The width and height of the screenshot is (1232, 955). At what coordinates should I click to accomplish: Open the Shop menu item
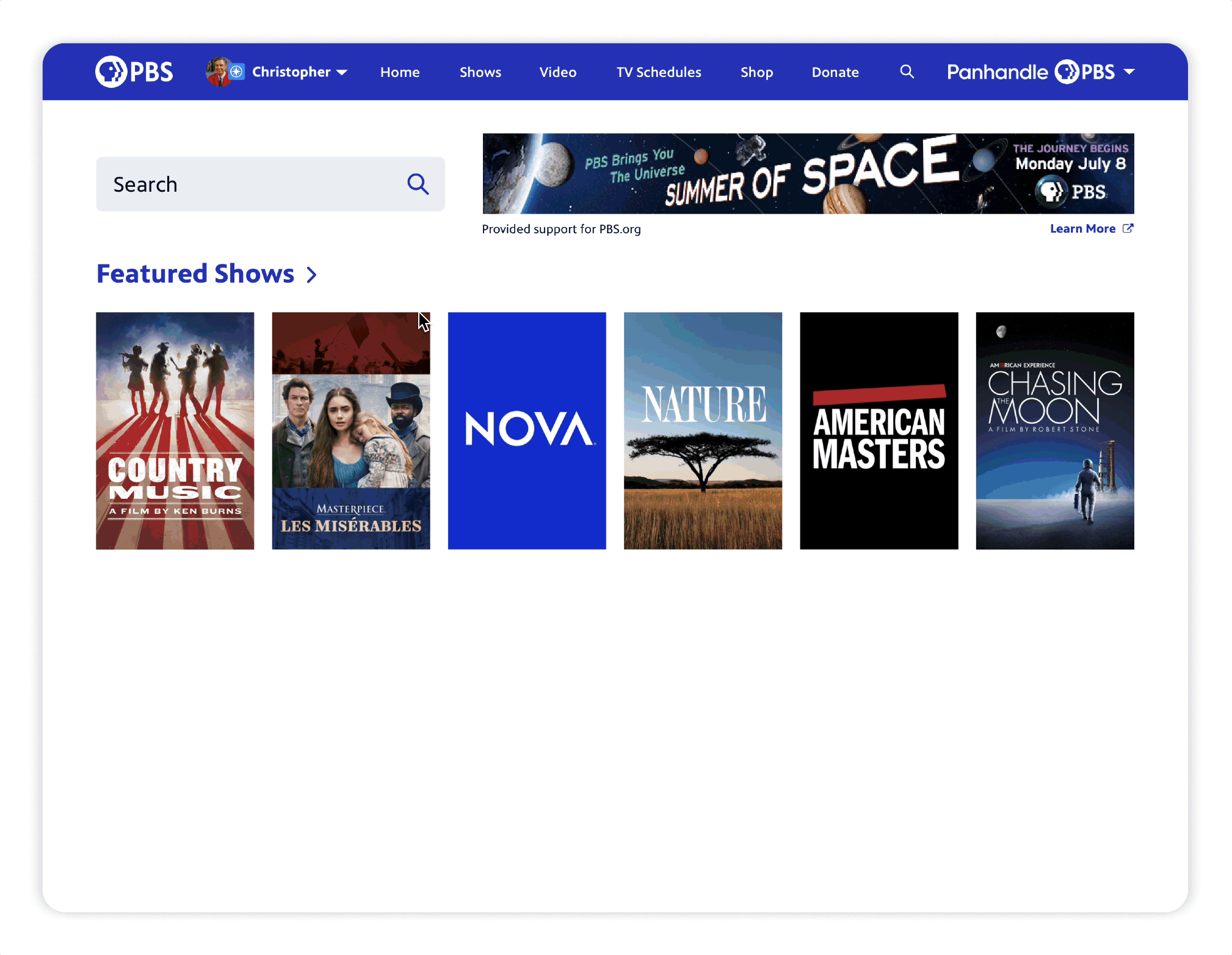(757, 72)
